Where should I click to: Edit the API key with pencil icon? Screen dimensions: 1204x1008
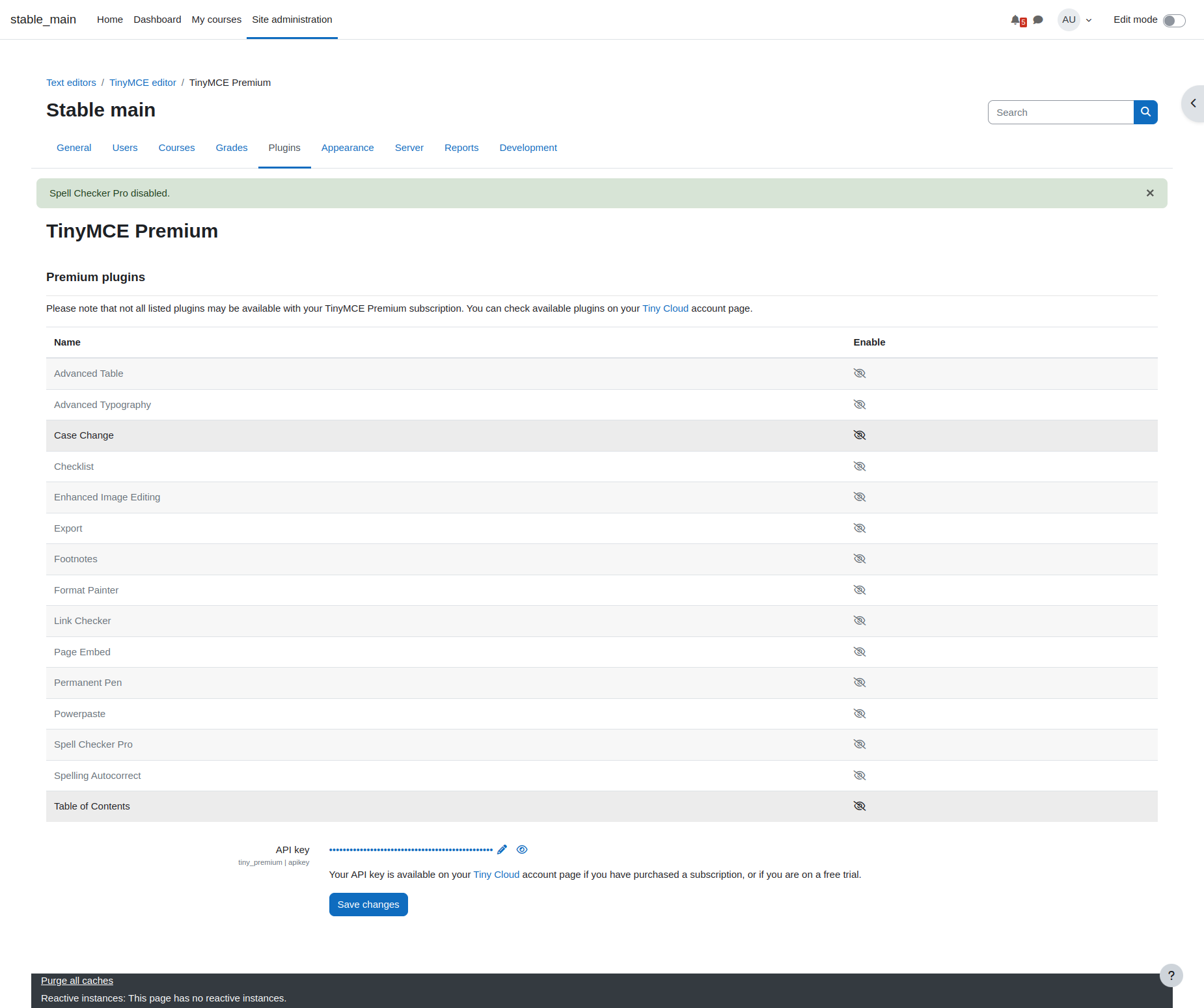click(x=502, y=850)
